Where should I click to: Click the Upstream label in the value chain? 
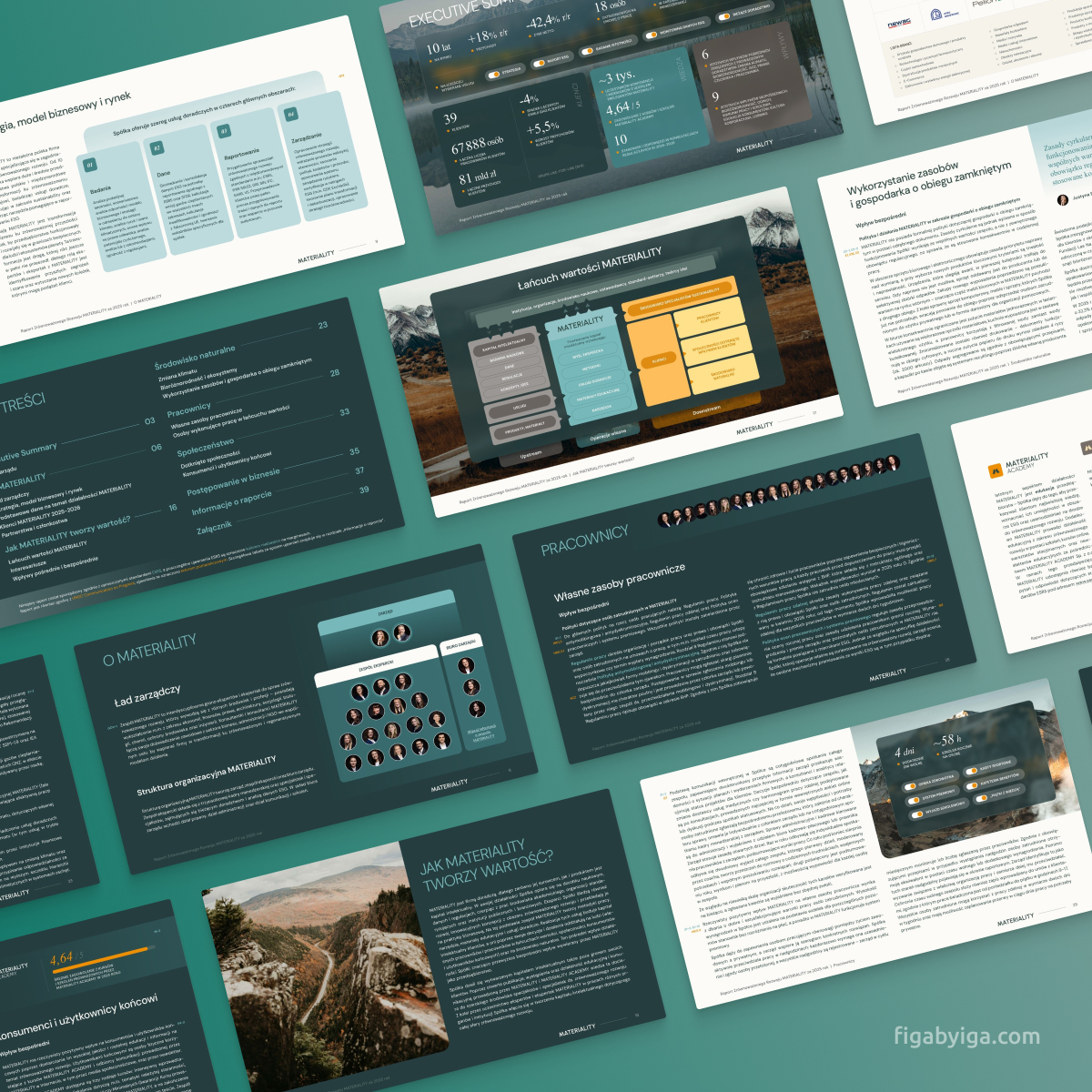point(531,453)
